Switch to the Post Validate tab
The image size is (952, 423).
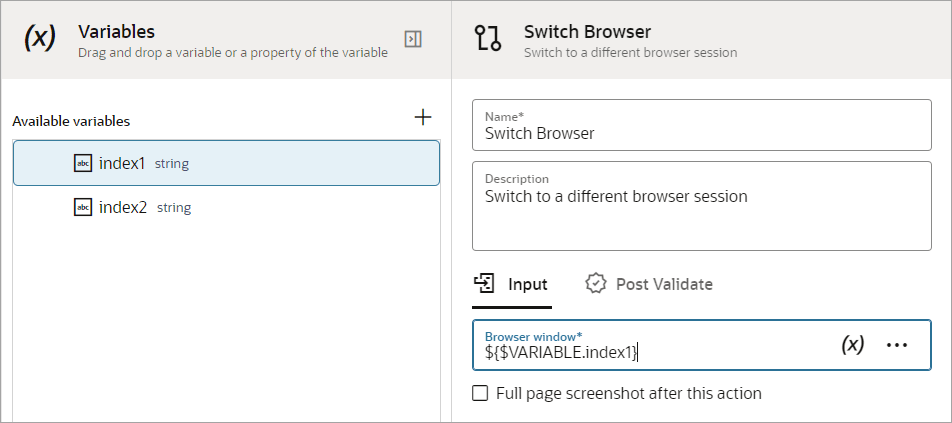tap(650, 284)
